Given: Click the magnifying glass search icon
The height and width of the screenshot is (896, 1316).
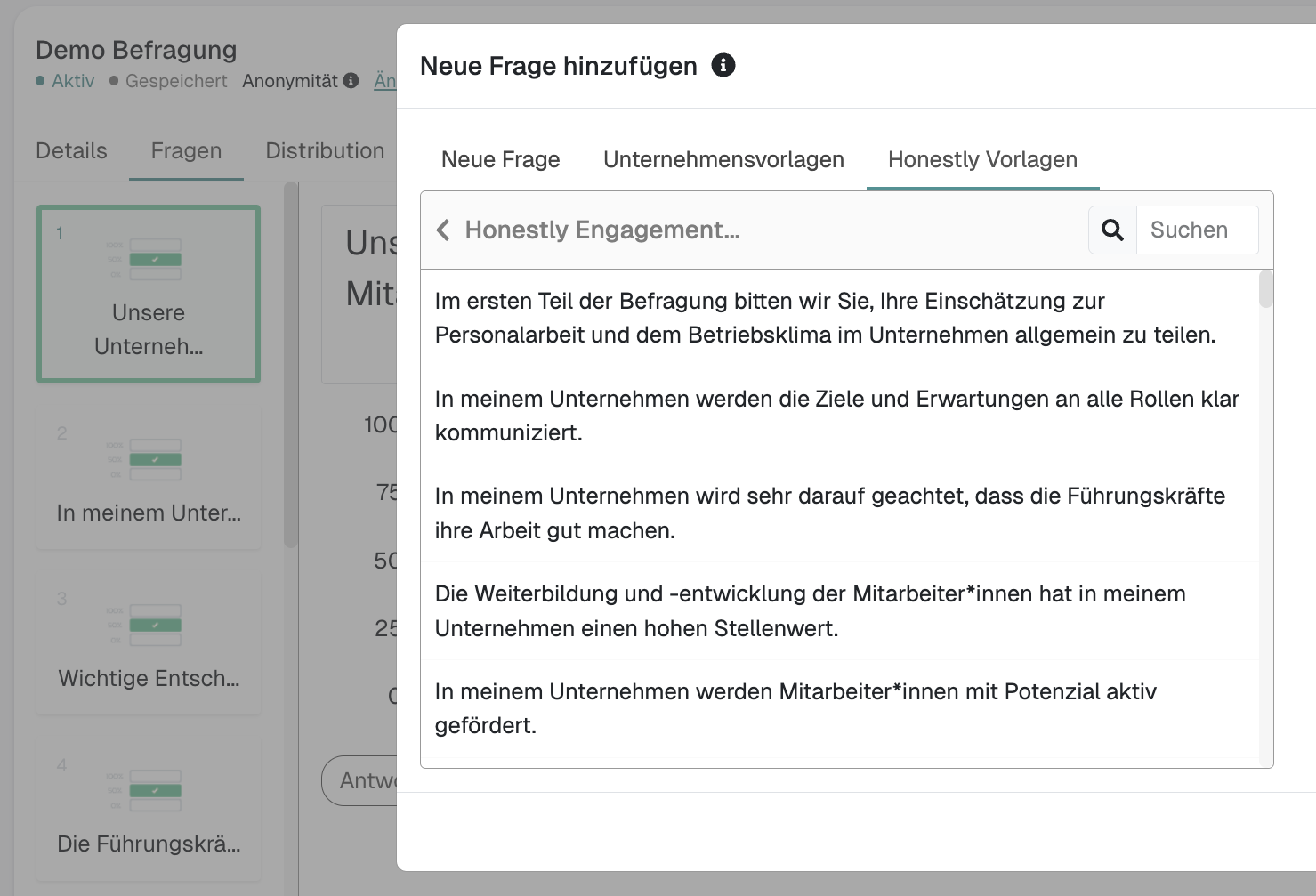Looking at the screenshot, I should click(x=1112, y=230).
